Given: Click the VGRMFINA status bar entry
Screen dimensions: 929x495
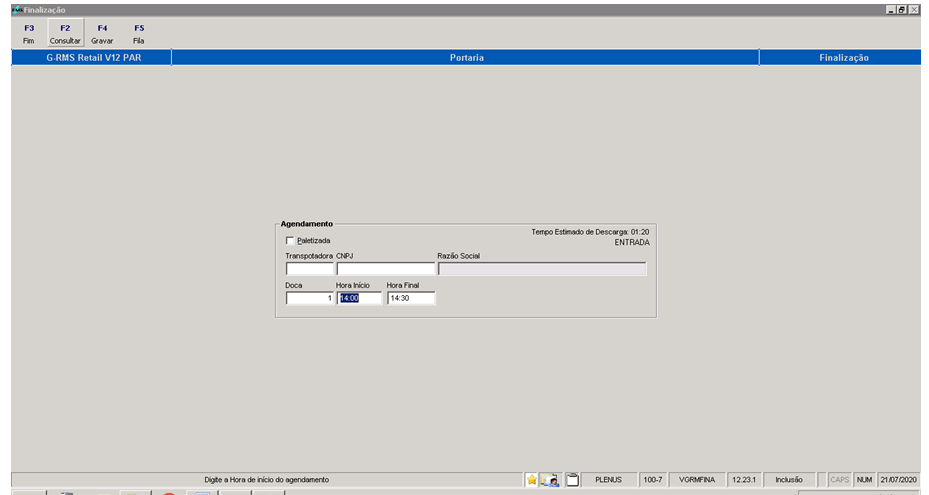Looking at the screenshot, I should 697,480.
